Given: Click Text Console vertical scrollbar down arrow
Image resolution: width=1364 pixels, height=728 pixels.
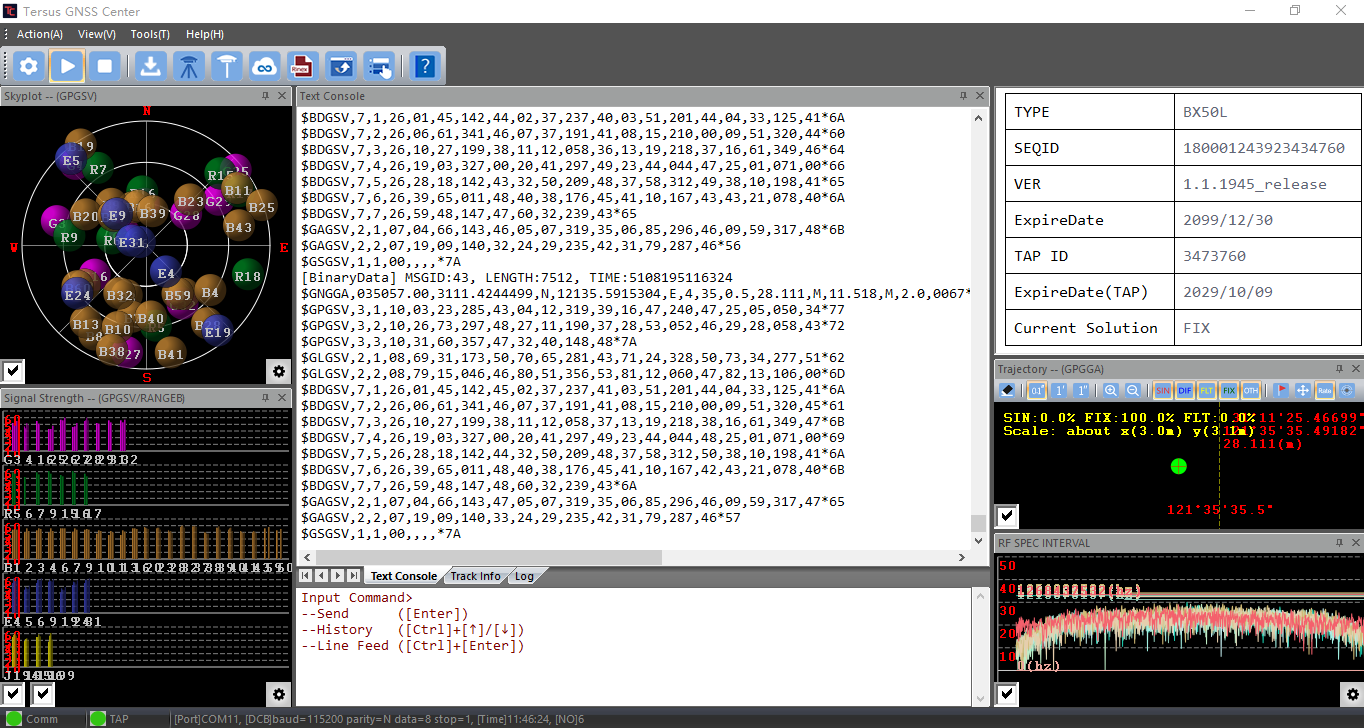Looking at the screenshot, I should tap(979, 541).
